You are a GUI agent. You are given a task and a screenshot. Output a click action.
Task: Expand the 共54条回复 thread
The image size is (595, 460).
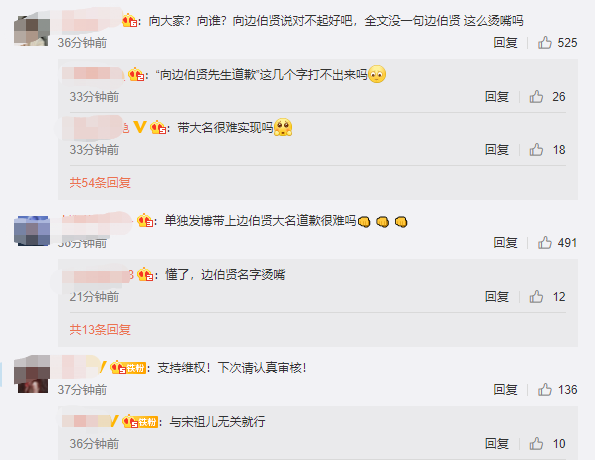pos(100,183)
